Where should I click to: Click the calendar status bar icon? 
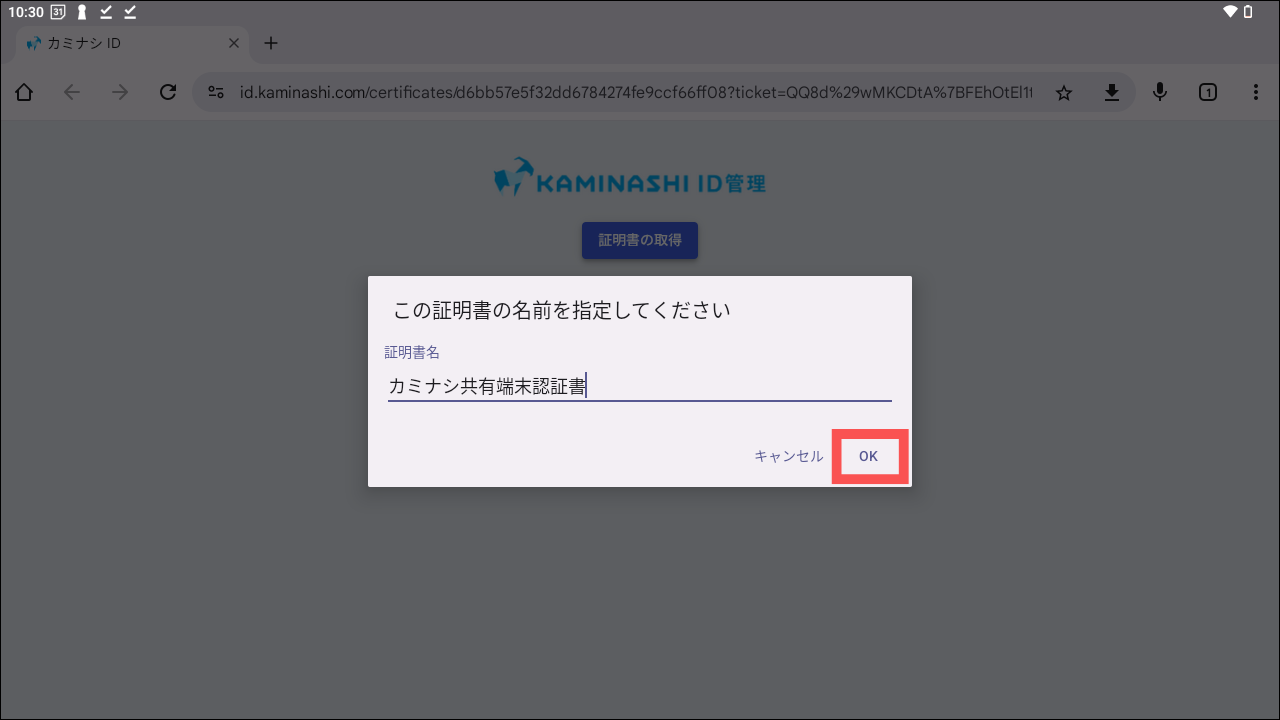(58, 12)
